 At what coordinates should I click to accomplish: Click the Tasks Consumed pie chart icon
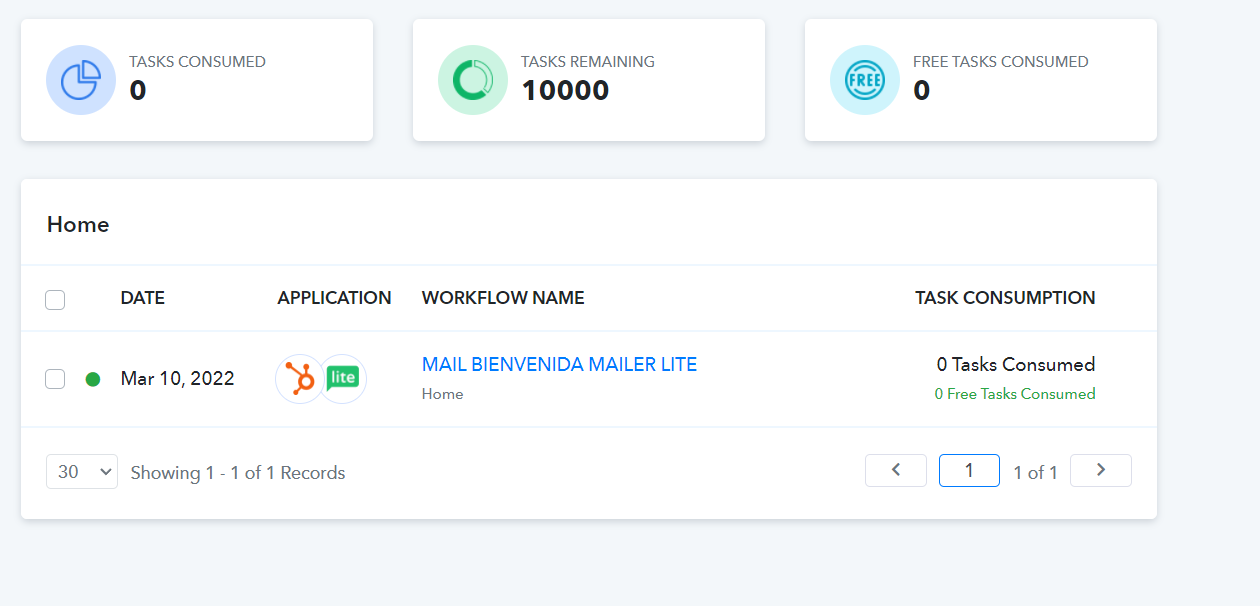[81, 80]
